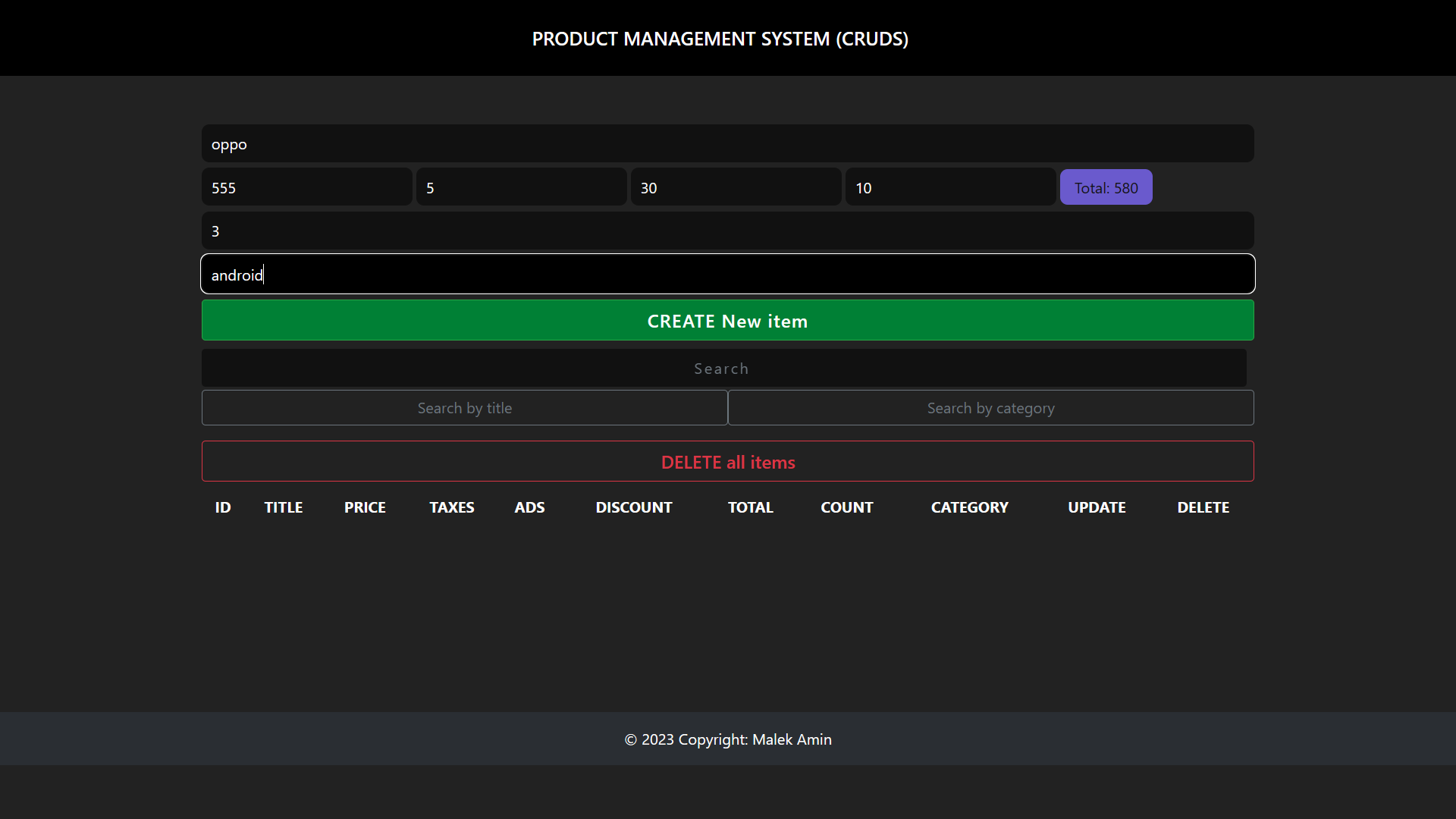
Task: Click the title field containing oppo
Action: point(727,143)
